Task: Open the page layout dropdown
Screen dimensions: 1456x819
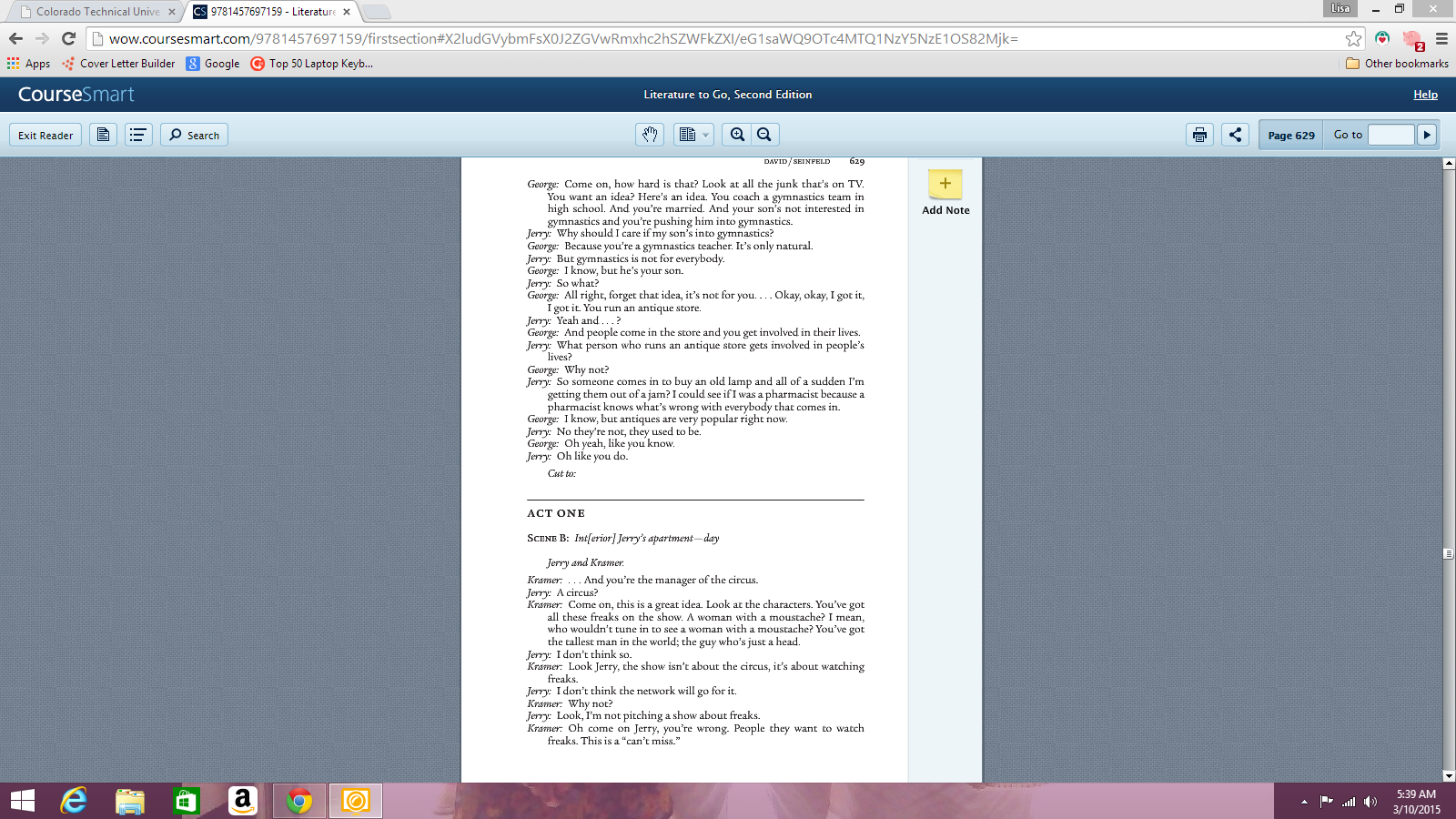Action: [693, 135]
